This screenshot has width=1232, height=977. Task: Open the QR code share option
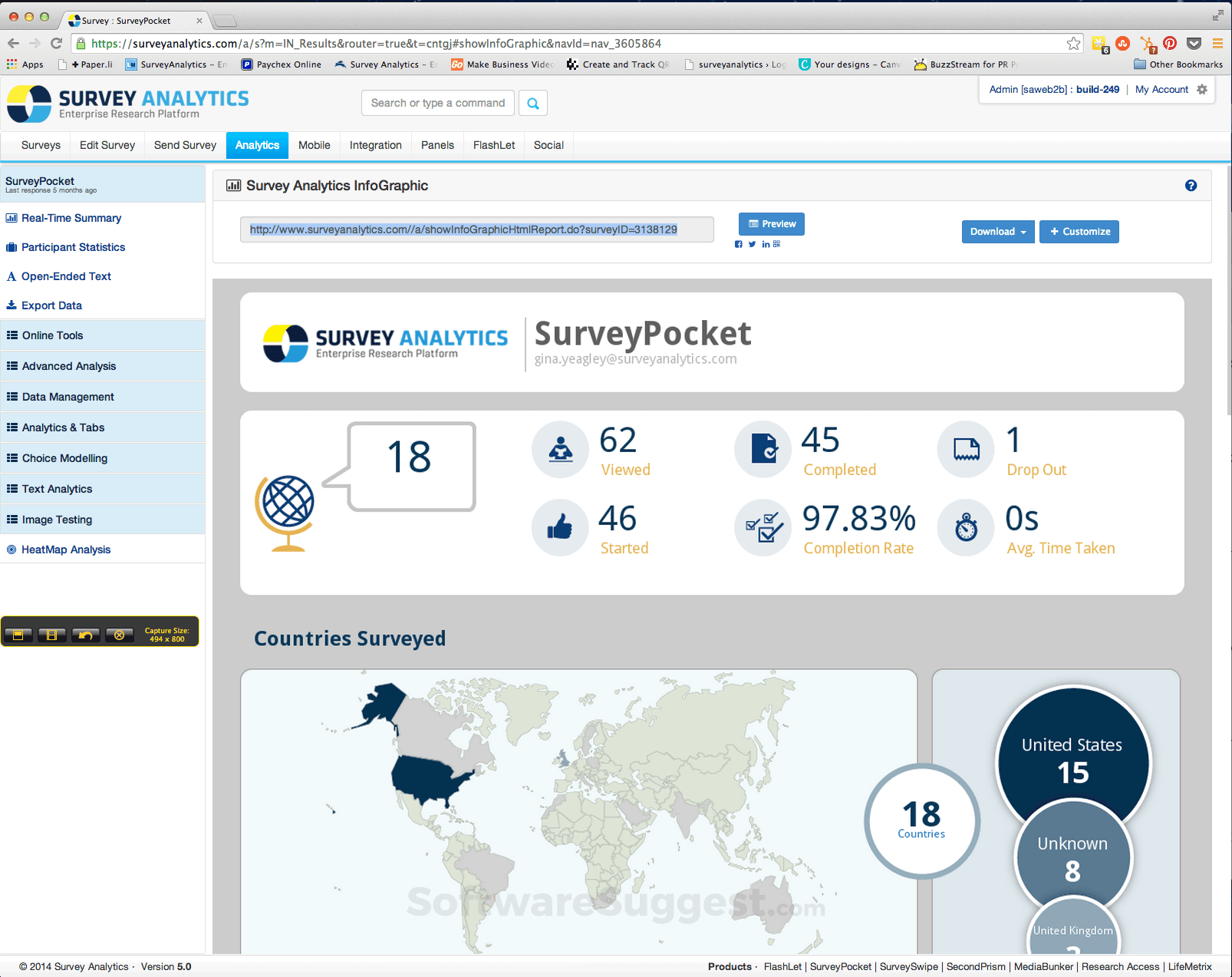coord(776,244)
